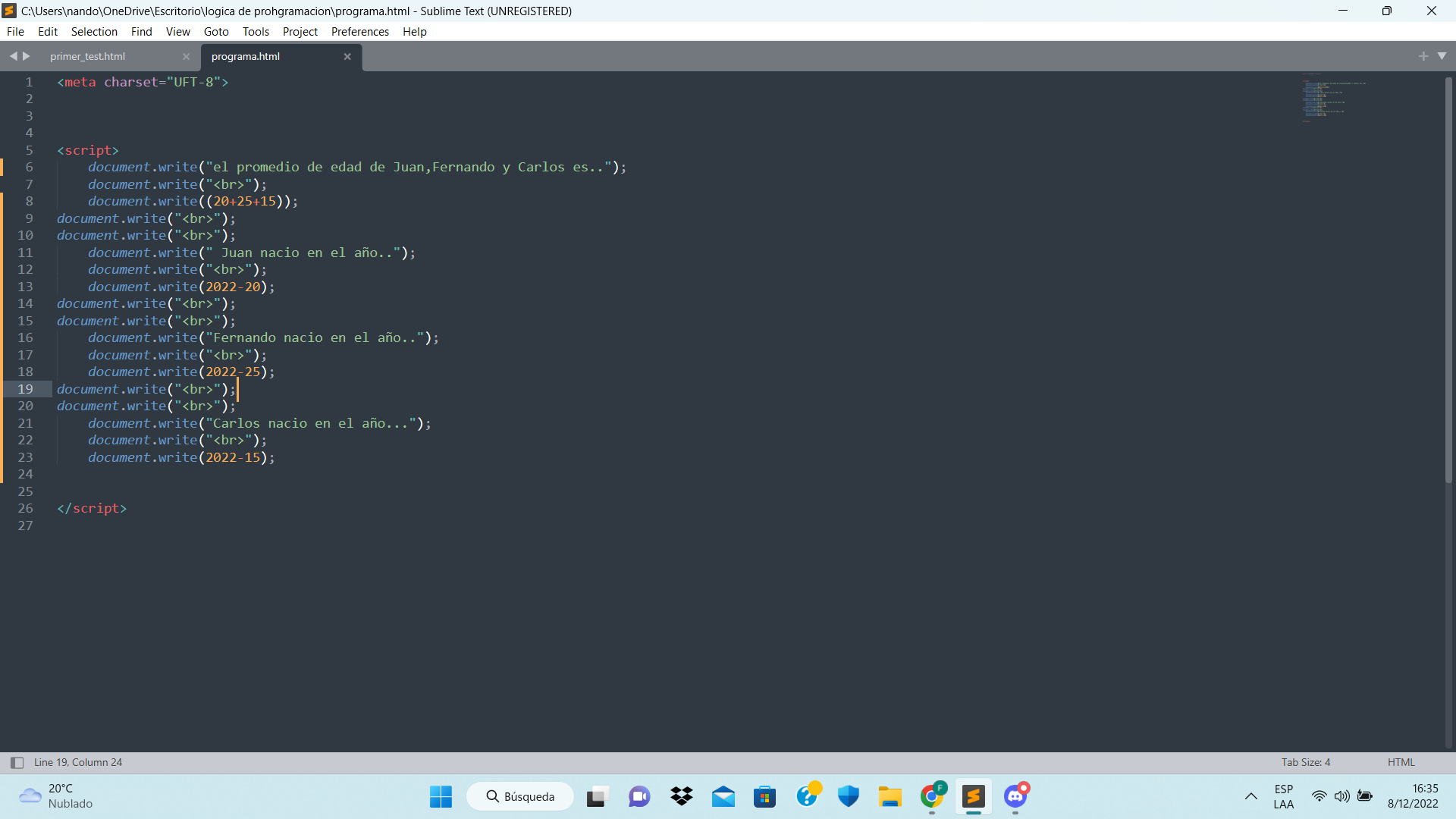Open ESP LAA language selector
The height and width of the screenshot is (819, 1456).
point(1284,796)
